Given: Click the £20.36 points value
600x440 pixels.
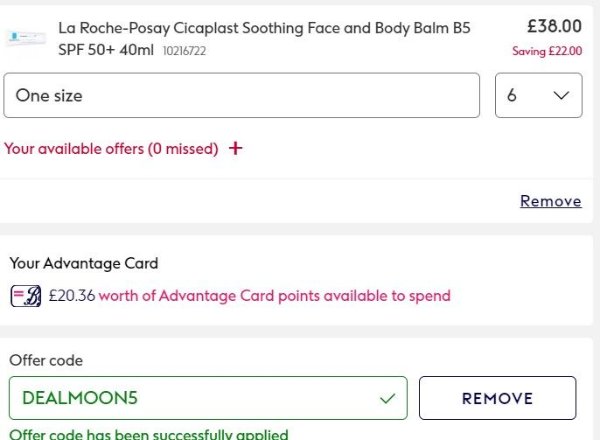Looking at the screenshot, I should (71, 296).
